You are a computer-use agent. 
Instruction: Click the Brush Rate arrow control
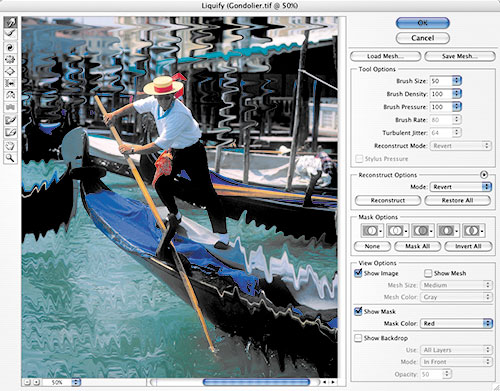coord(457,120)
